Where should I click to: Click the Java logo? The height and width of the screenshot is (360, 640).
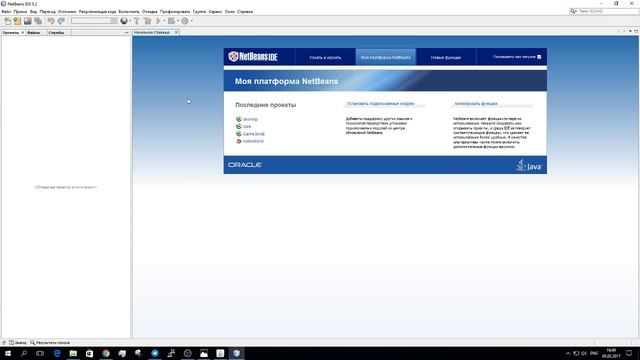pos(529,165)
